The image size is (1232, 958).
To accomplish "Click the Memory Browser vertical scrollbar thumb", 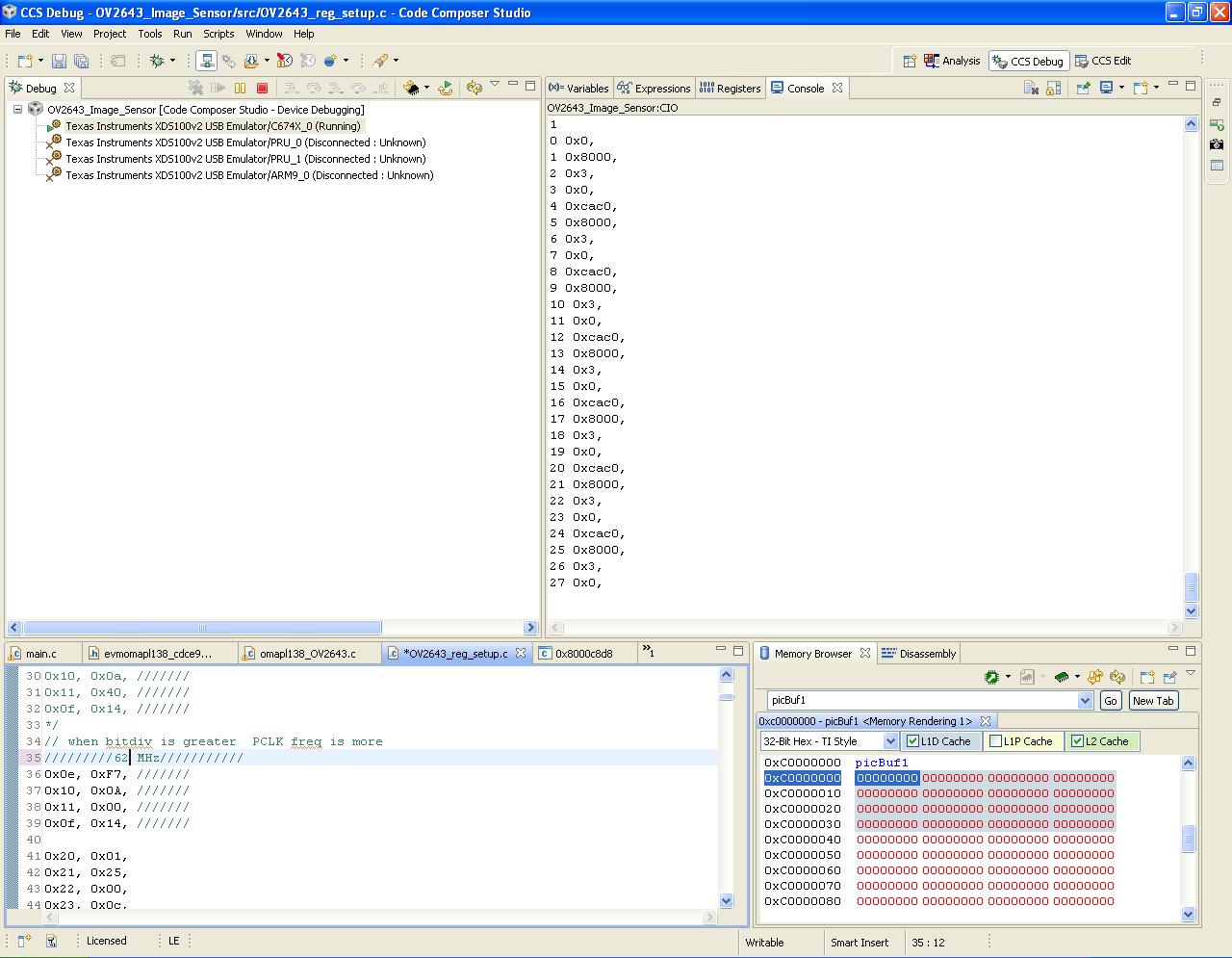I will (x=1188, y=839).
